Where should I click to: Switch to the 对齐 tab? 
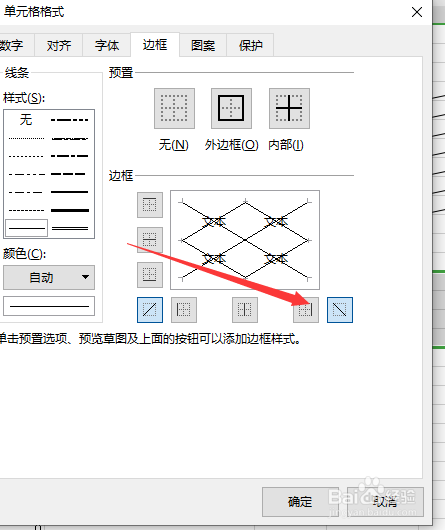click(59, 45)
